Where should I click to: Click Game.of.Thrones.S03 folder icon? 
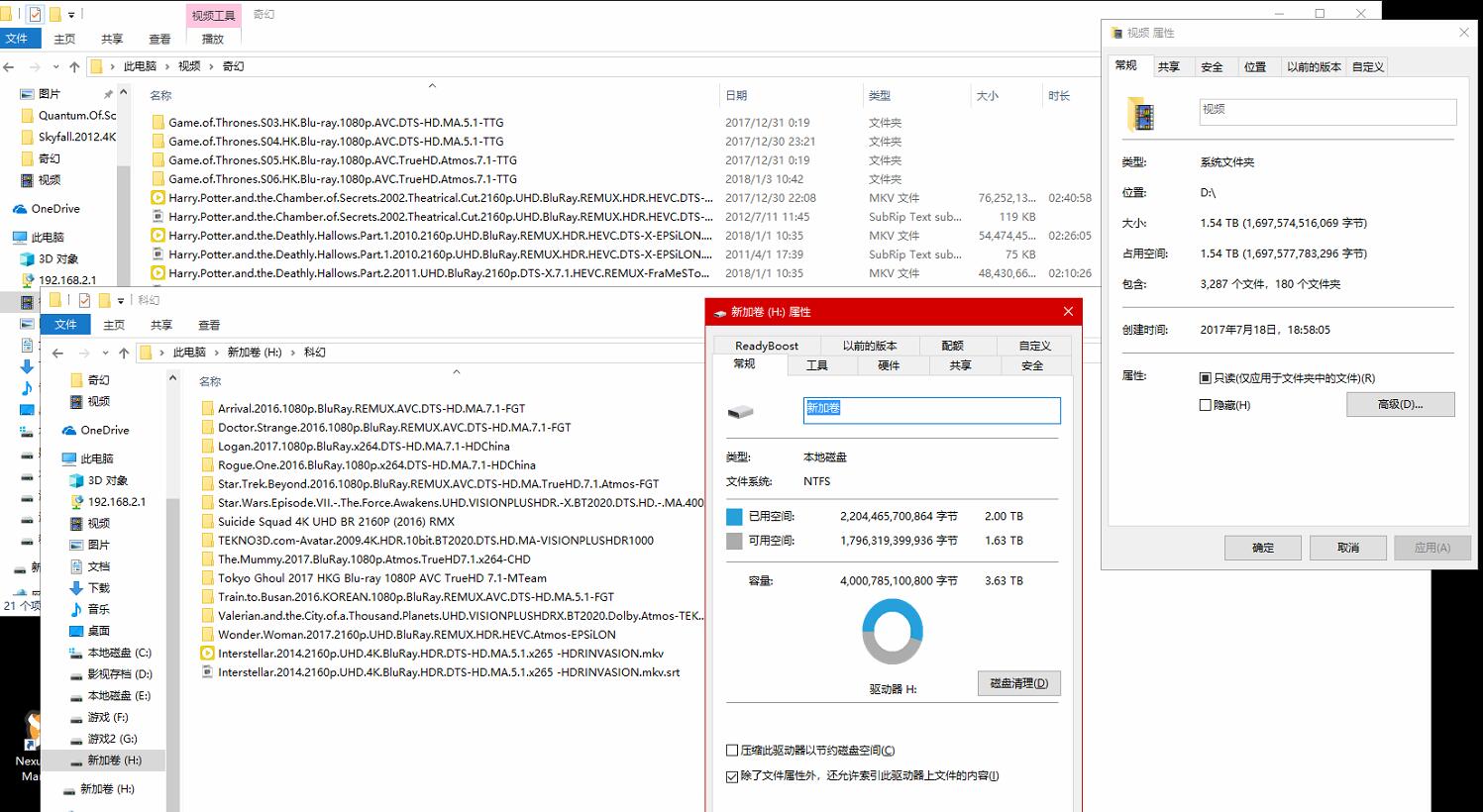[158, 123]
